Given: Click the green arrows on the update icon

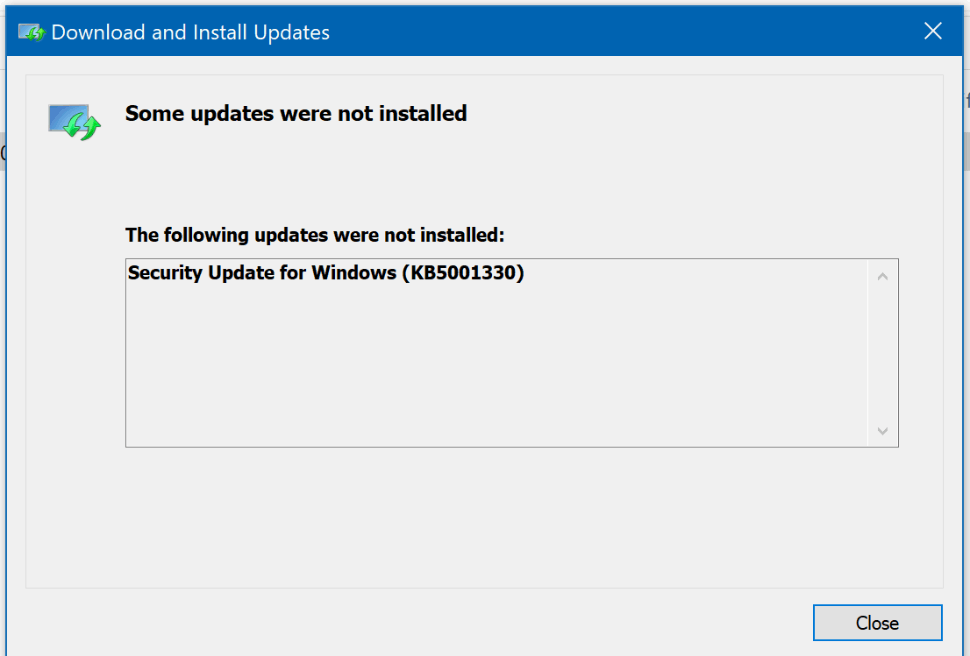Looking at the screenshot, I should pos(82,126).
